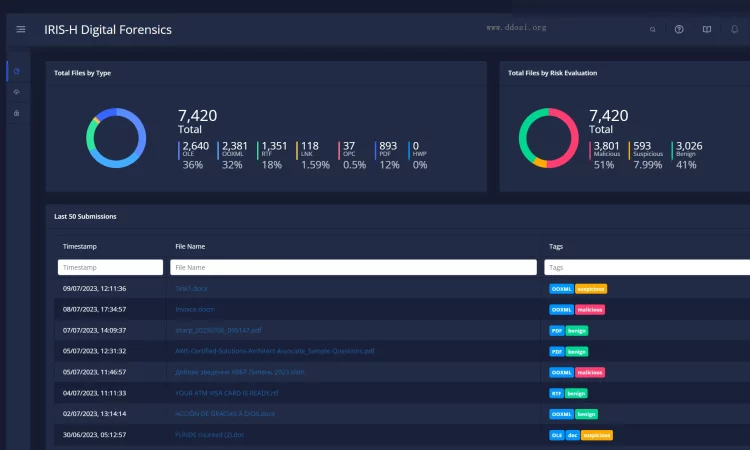
Task: Click the Last 50 Submissions heading
Action: pos(85,217)
